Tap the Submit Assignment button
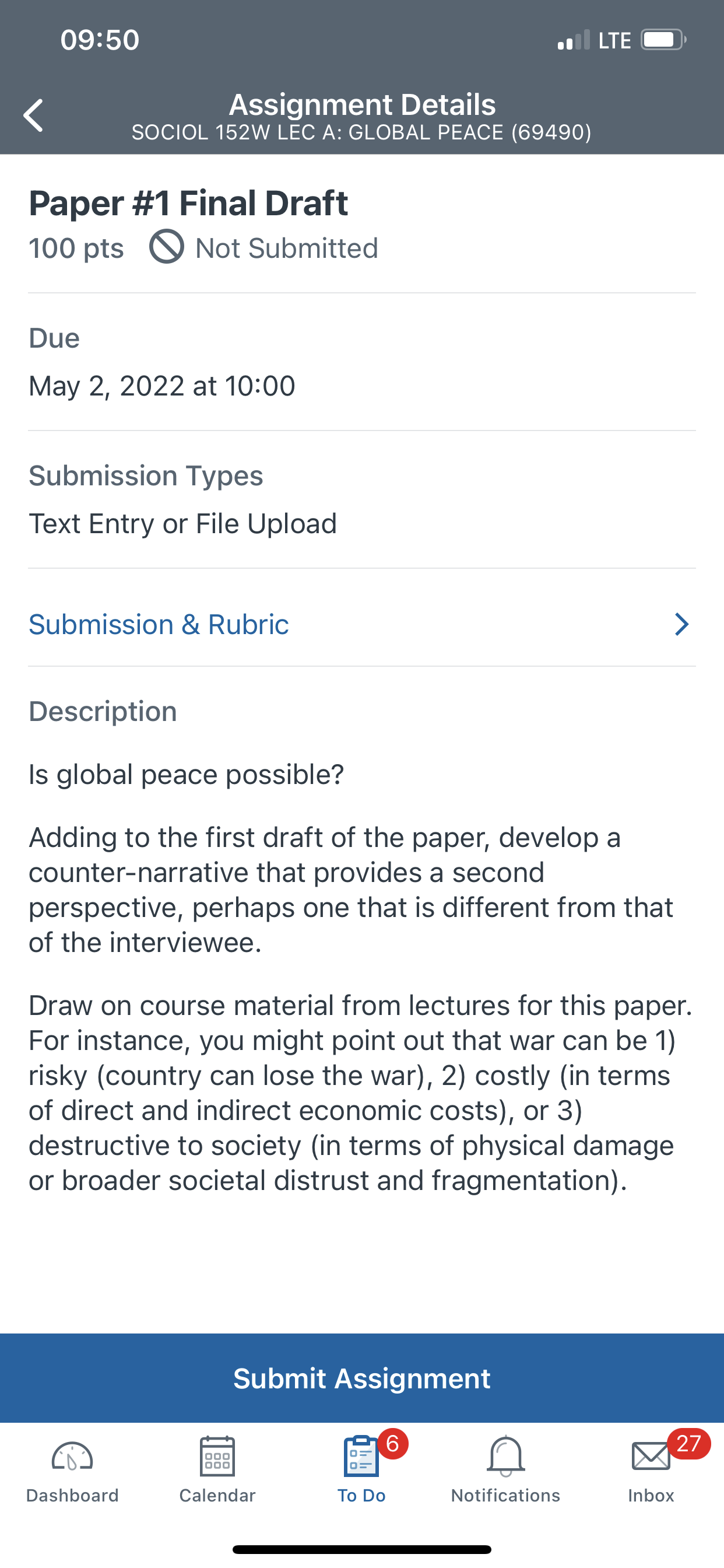This screenshot has height=1568, width=724. 362,1378
